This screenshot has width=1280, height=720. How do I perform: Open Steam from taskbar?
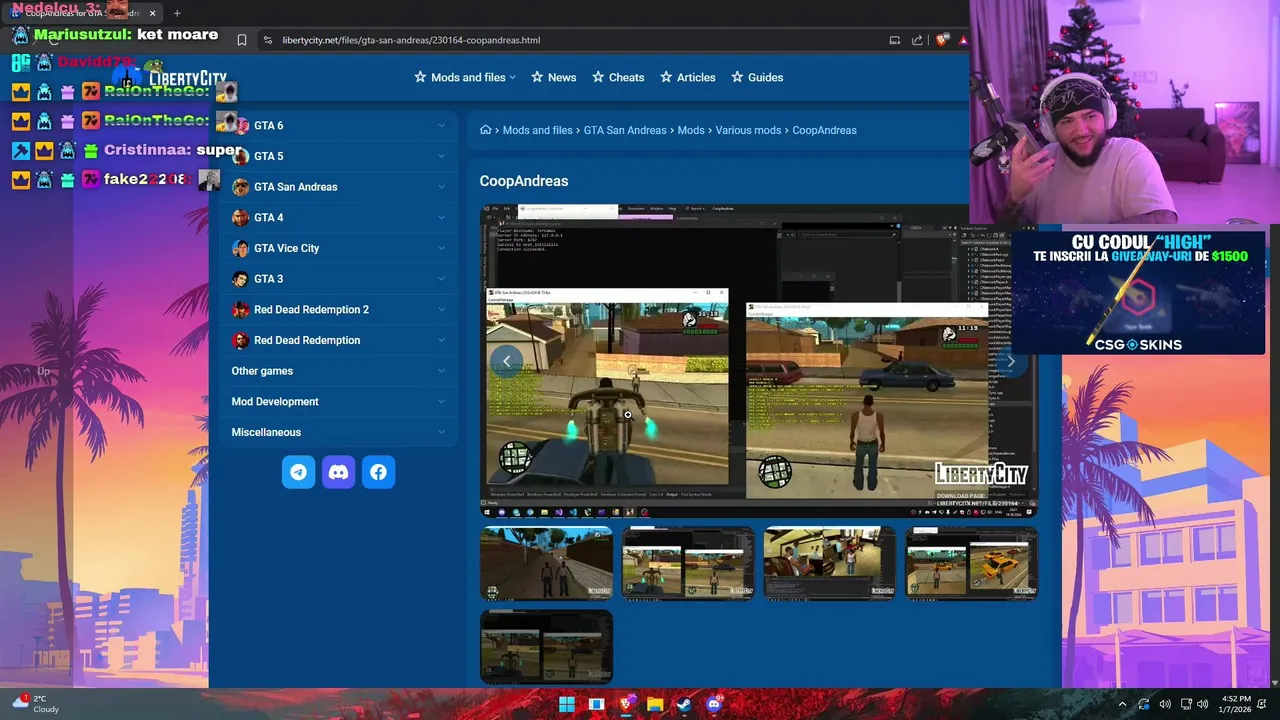click(684, 704)
